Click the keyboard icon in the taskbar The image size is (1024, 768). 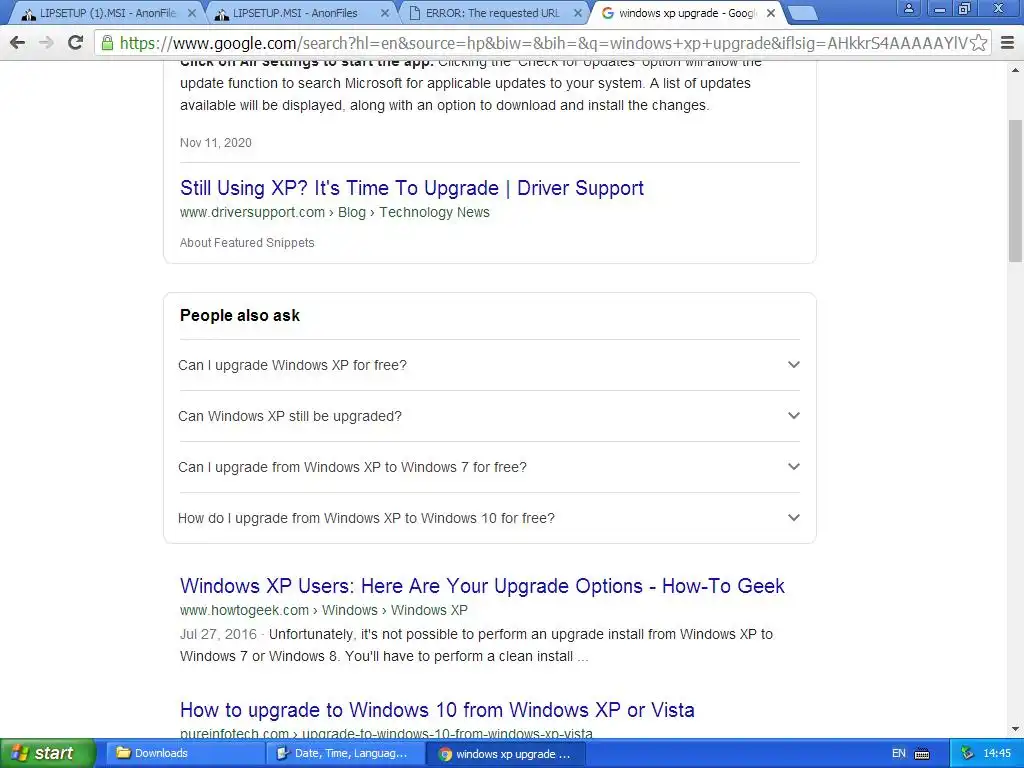pyautogui.click(x=922, y=754)
